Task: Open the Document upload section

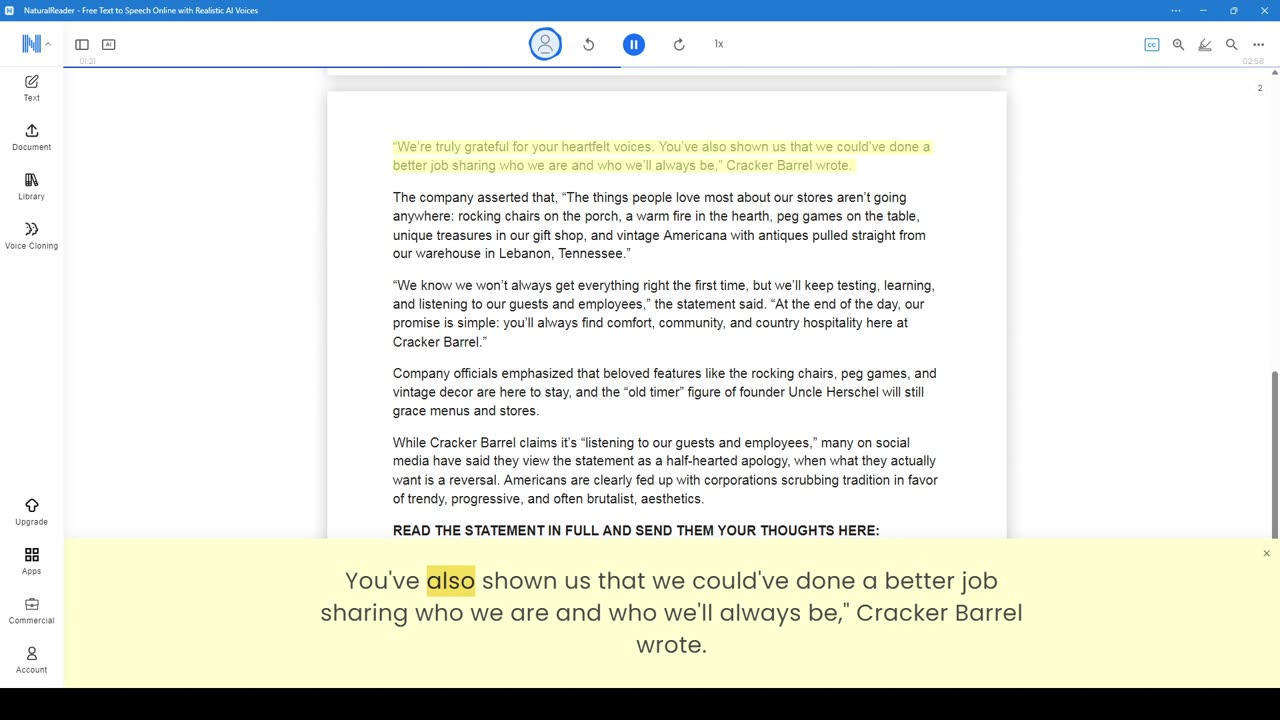Action: point(31,137)
